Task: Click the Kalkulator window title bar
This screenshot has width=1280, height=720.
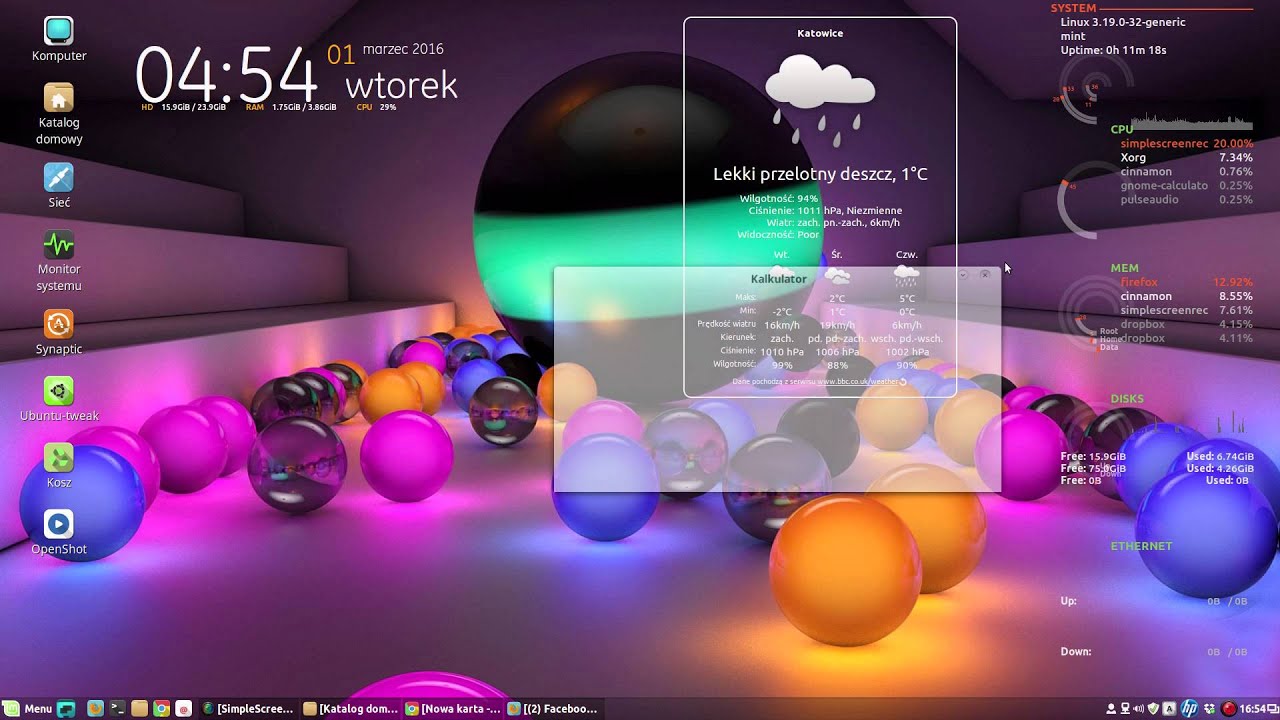Action: (778, 279)
